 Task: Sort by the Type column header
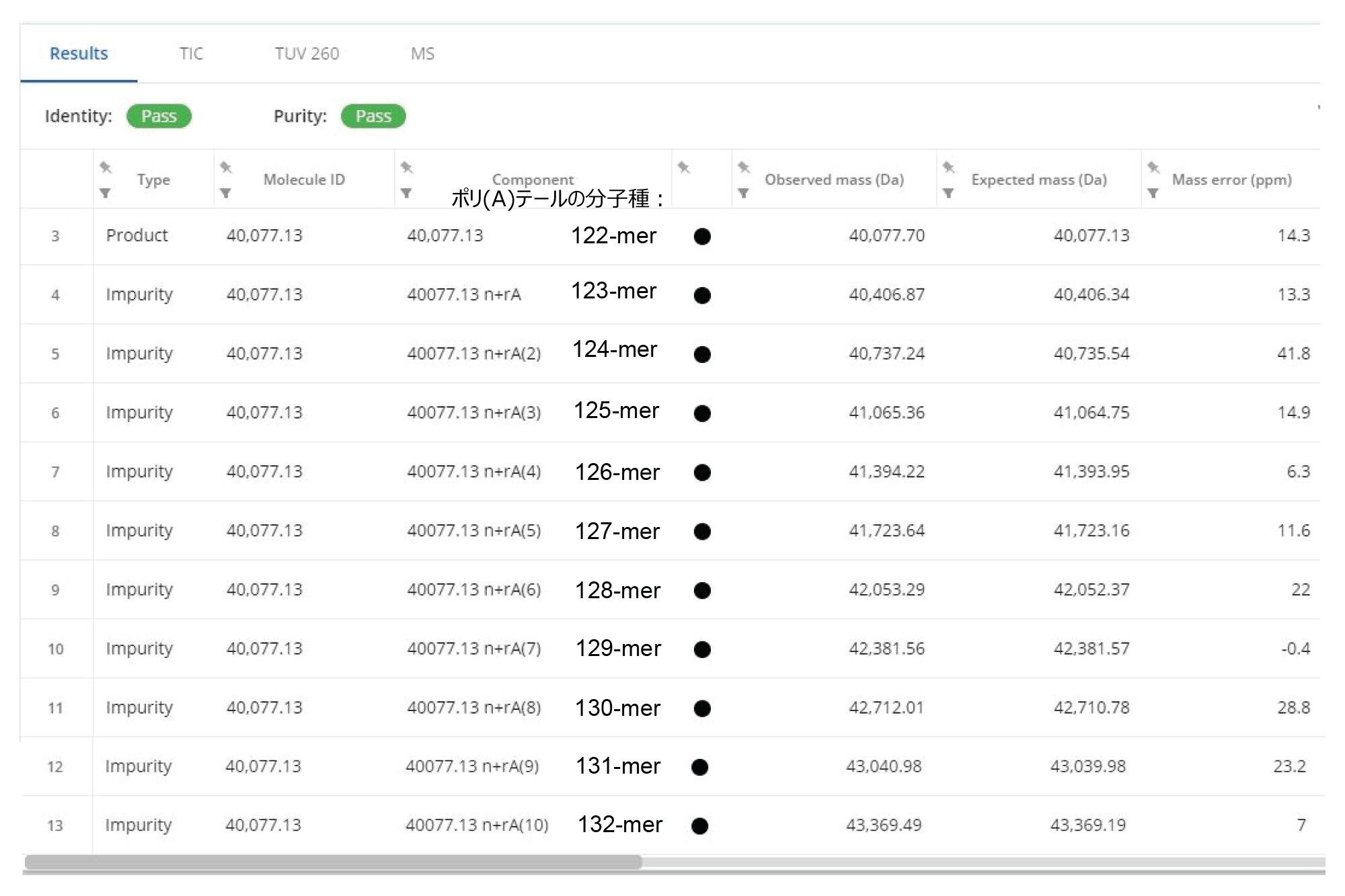[x=153, y=179]
